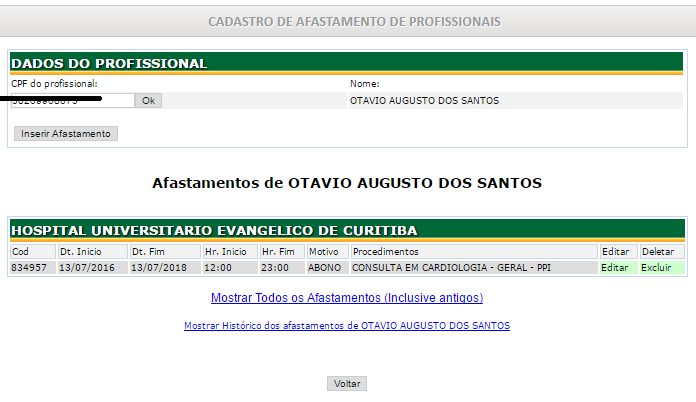
Task: Click the Hr. Fim column header
Action: [282, 252]
